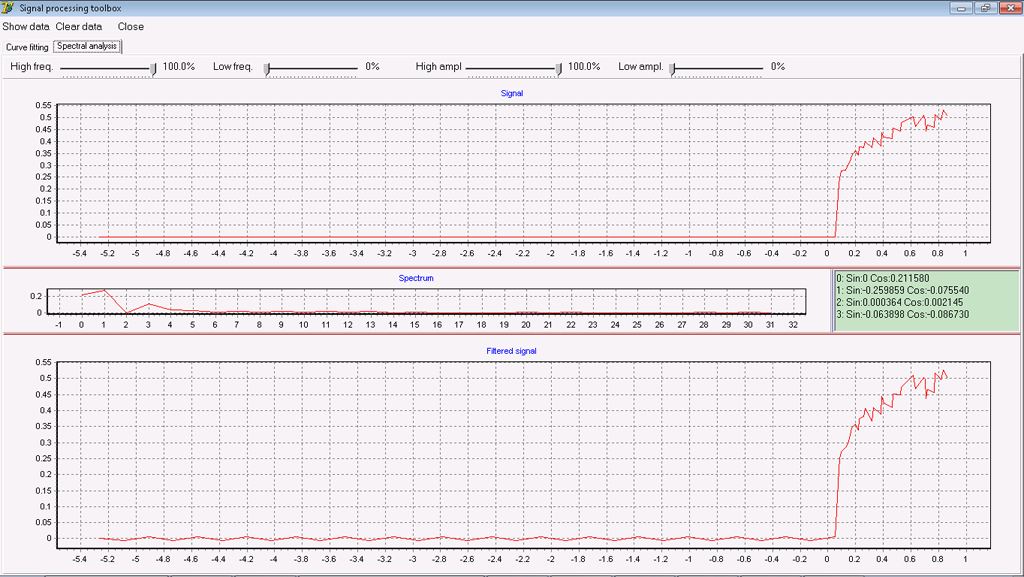The height and width of the screenshot is (577, 1024).
Task: Select harmonic 3 Sin/Cos row
Action: click(x=902, y=314)
